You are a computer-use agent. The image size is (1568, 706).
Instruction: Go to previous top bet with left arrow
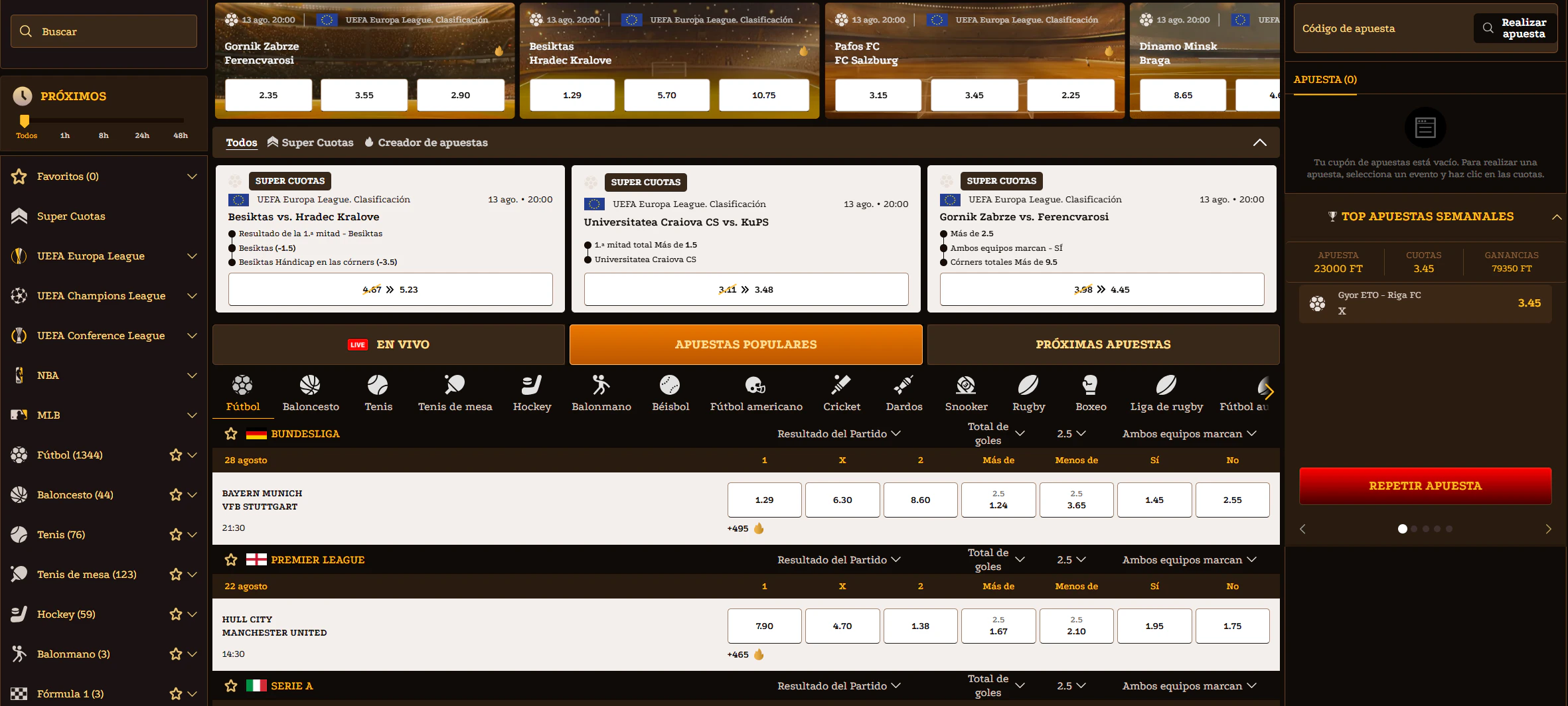(1302, 529)
